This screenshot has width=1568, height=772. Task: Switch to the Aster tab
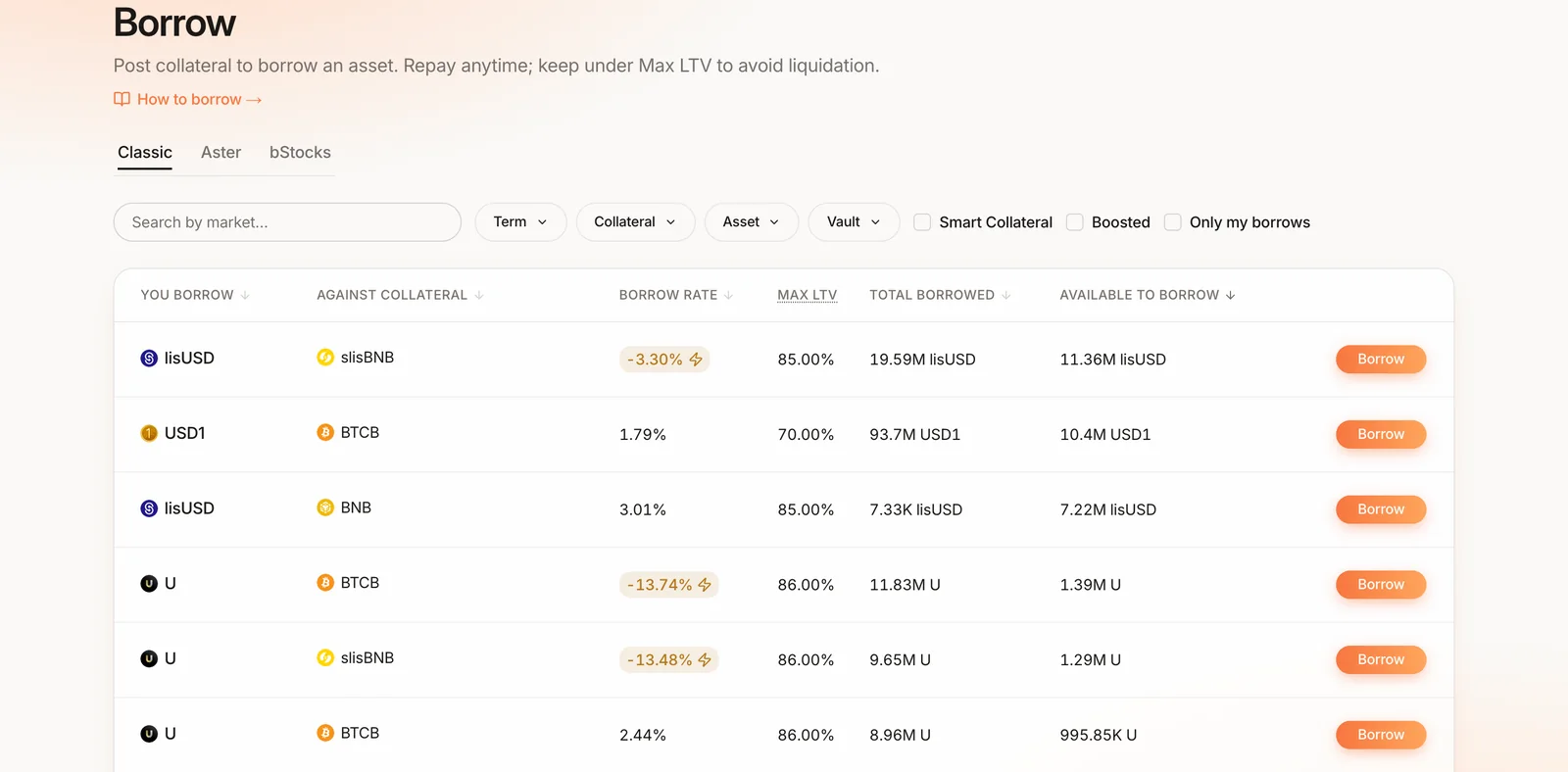pos(220,153)
